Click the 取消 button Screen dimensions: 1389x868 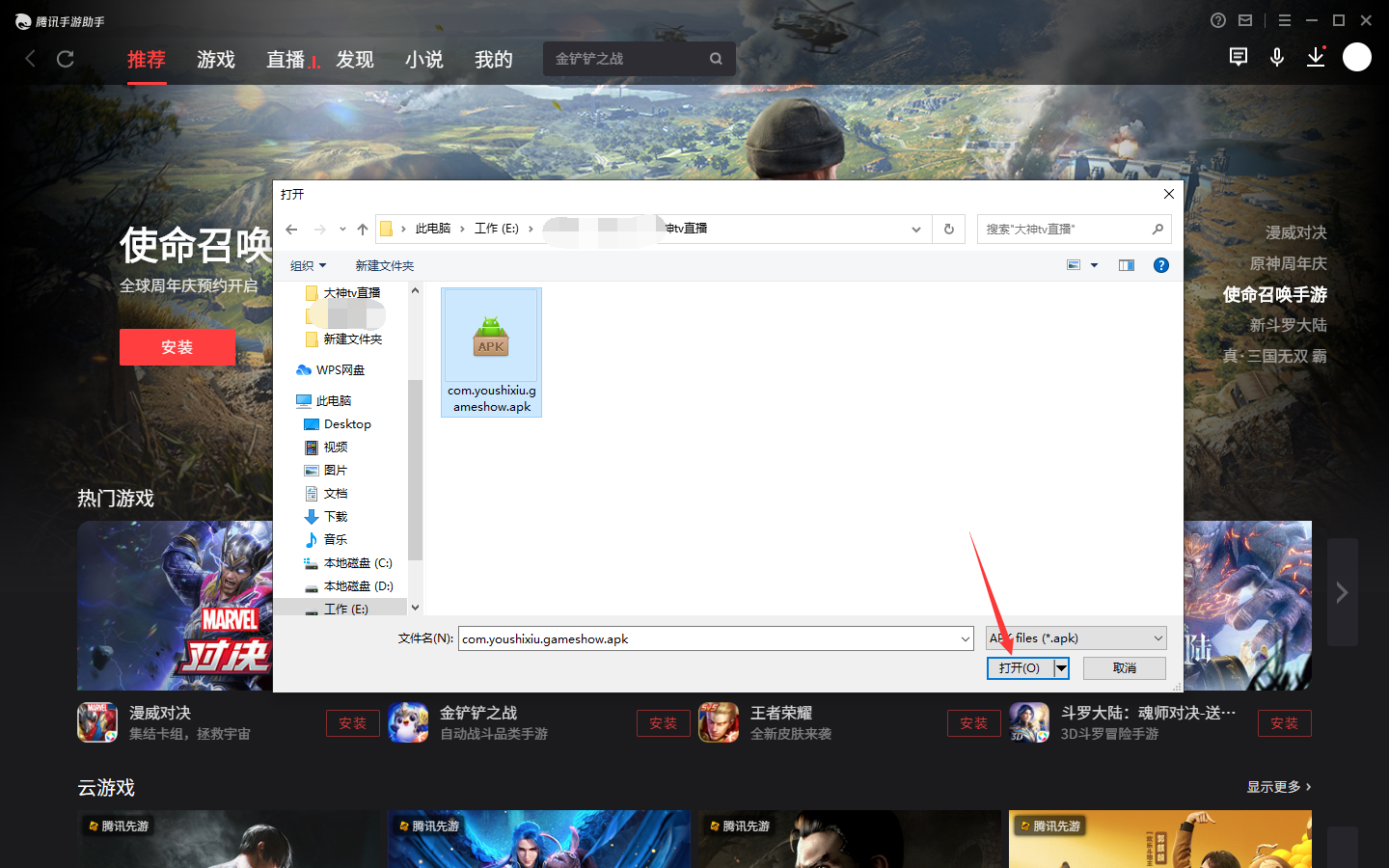pos(1125,667)
